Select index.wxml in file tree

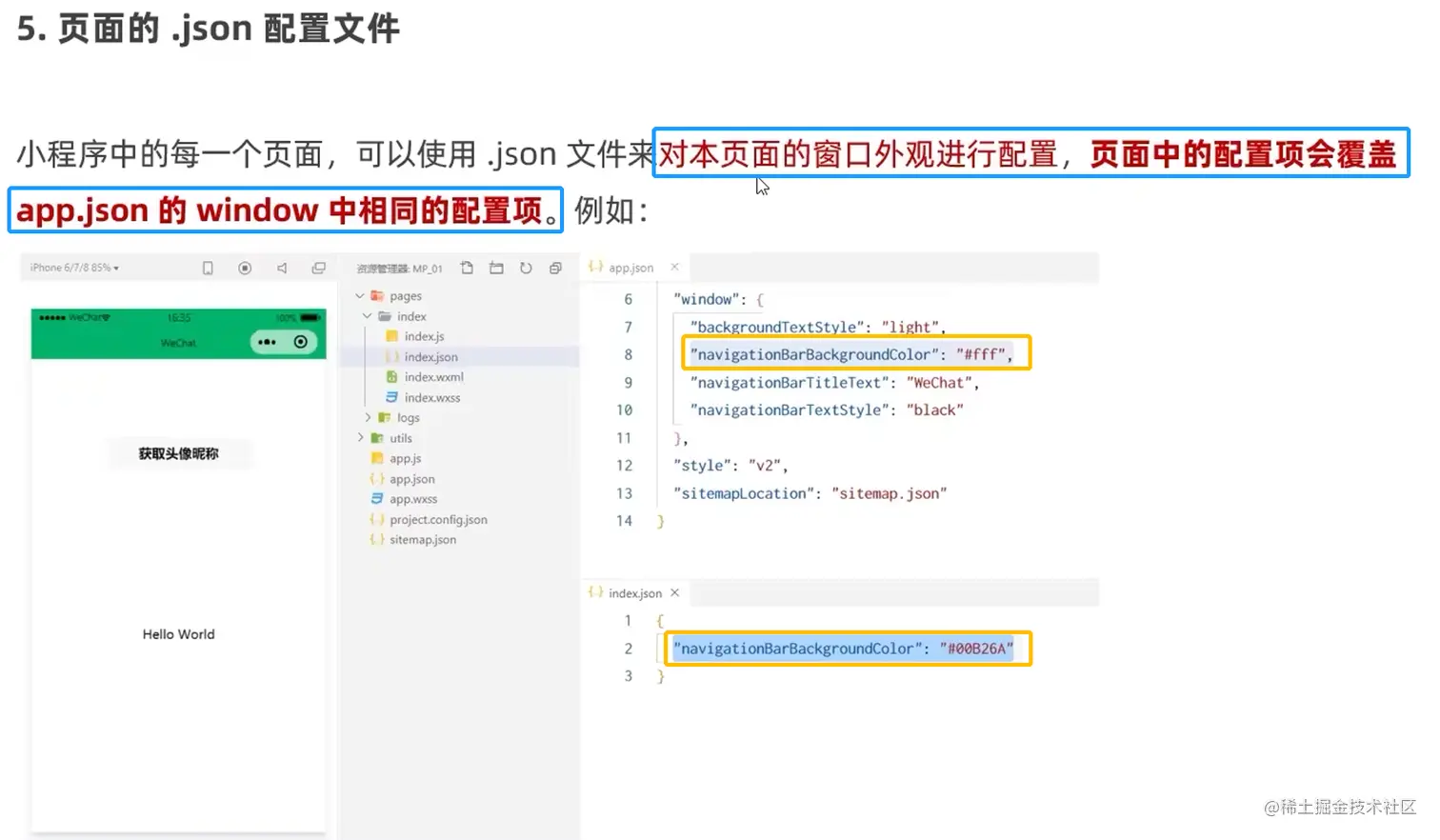click(433, 377)
